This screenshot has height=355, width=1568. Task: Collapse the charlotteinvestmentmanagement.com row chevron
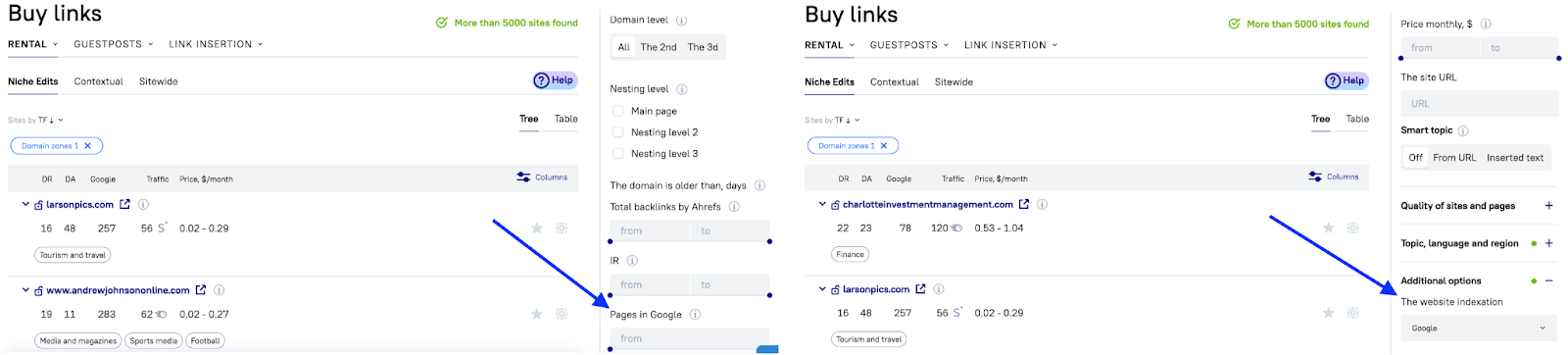pos(822,205)
